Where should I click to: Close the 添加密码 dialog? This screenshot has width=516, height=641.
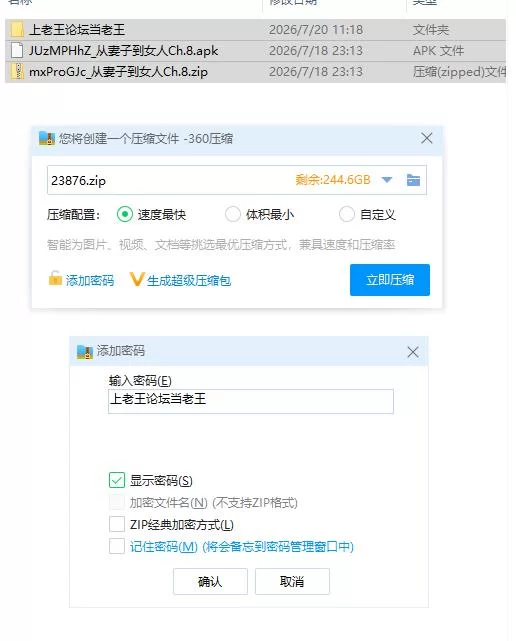click(x=413, y=352)
